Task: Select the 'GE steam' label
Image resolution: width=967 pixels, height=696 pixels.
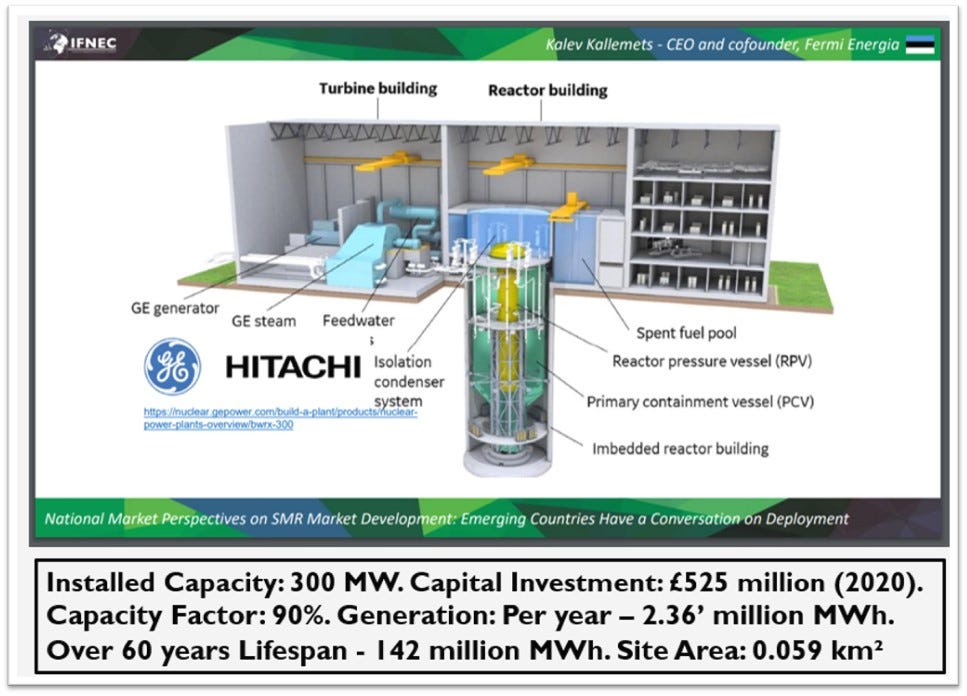Action: [x=263, y=321]
